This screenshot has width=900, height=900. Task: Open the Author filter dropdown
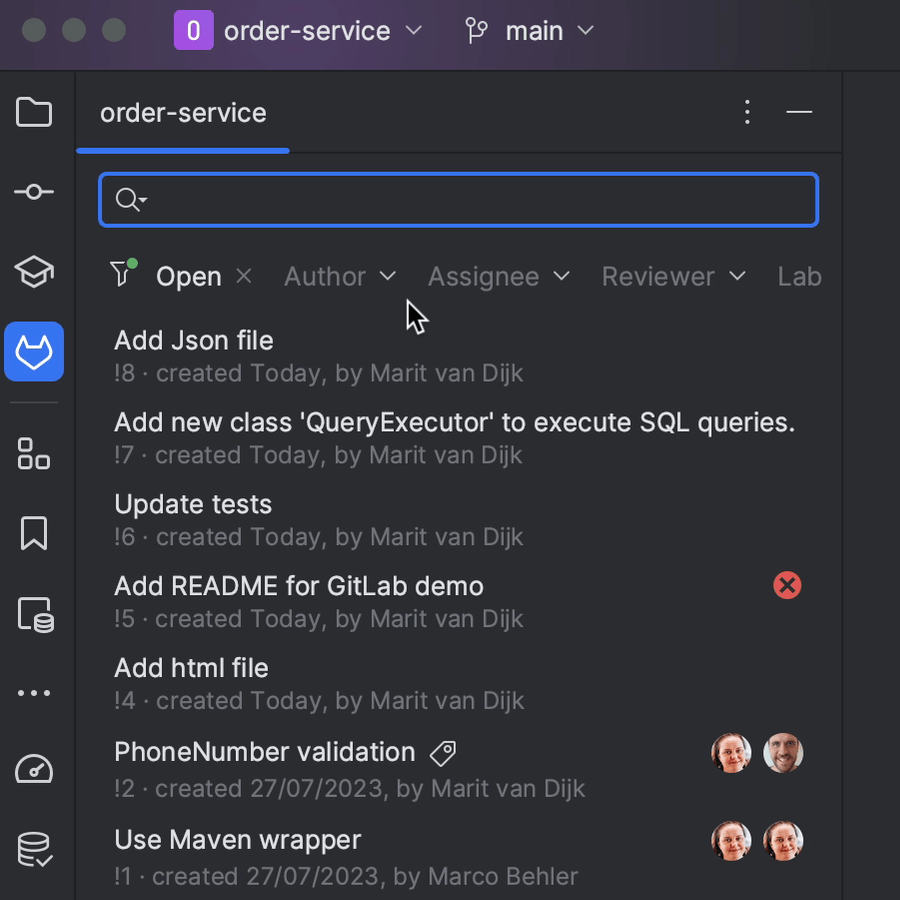[x=340, y=276]
